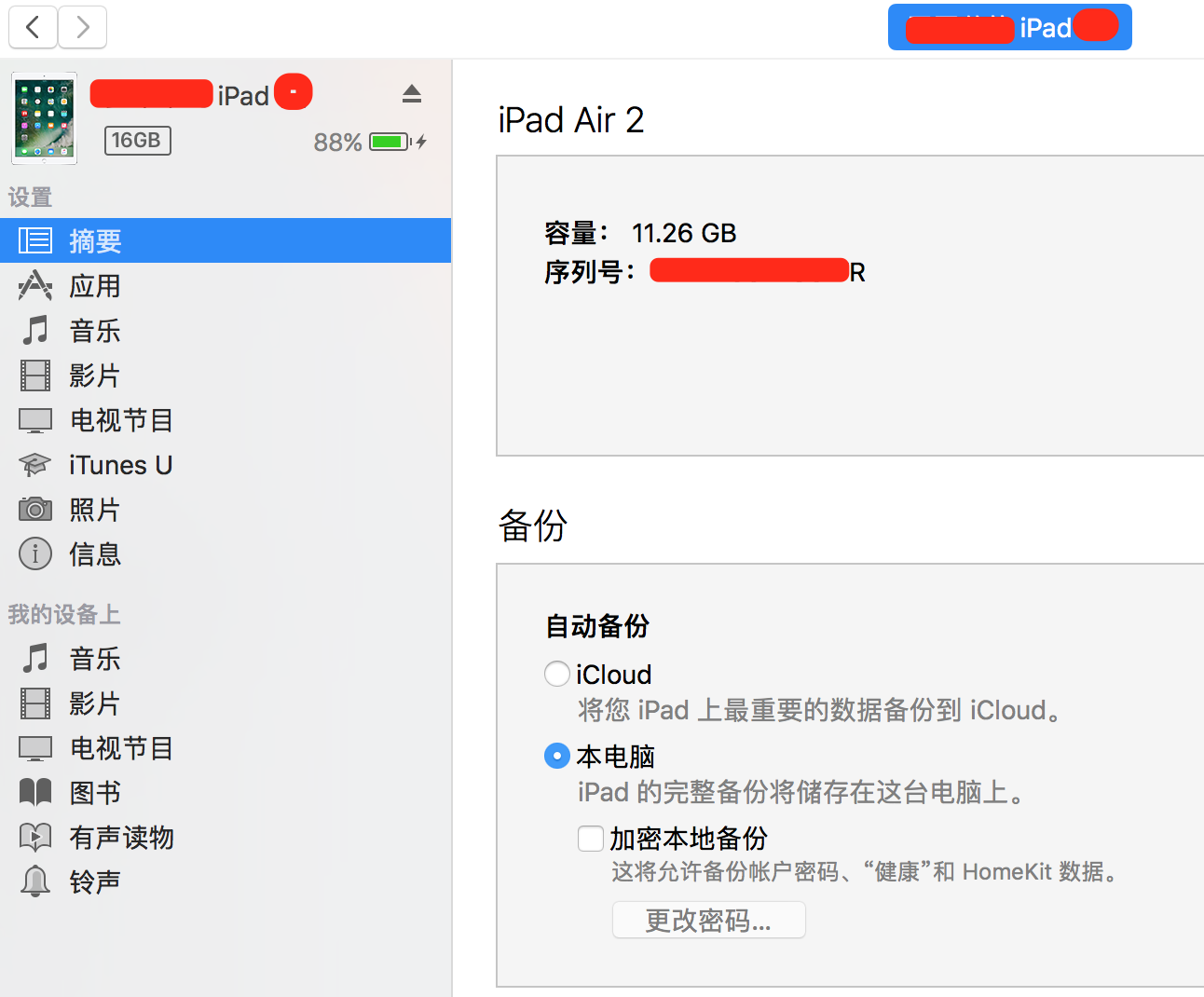Click the 音乐 note icon under 设置
This screenshot has height=997, width=1204.
click(x=35, y=330)
